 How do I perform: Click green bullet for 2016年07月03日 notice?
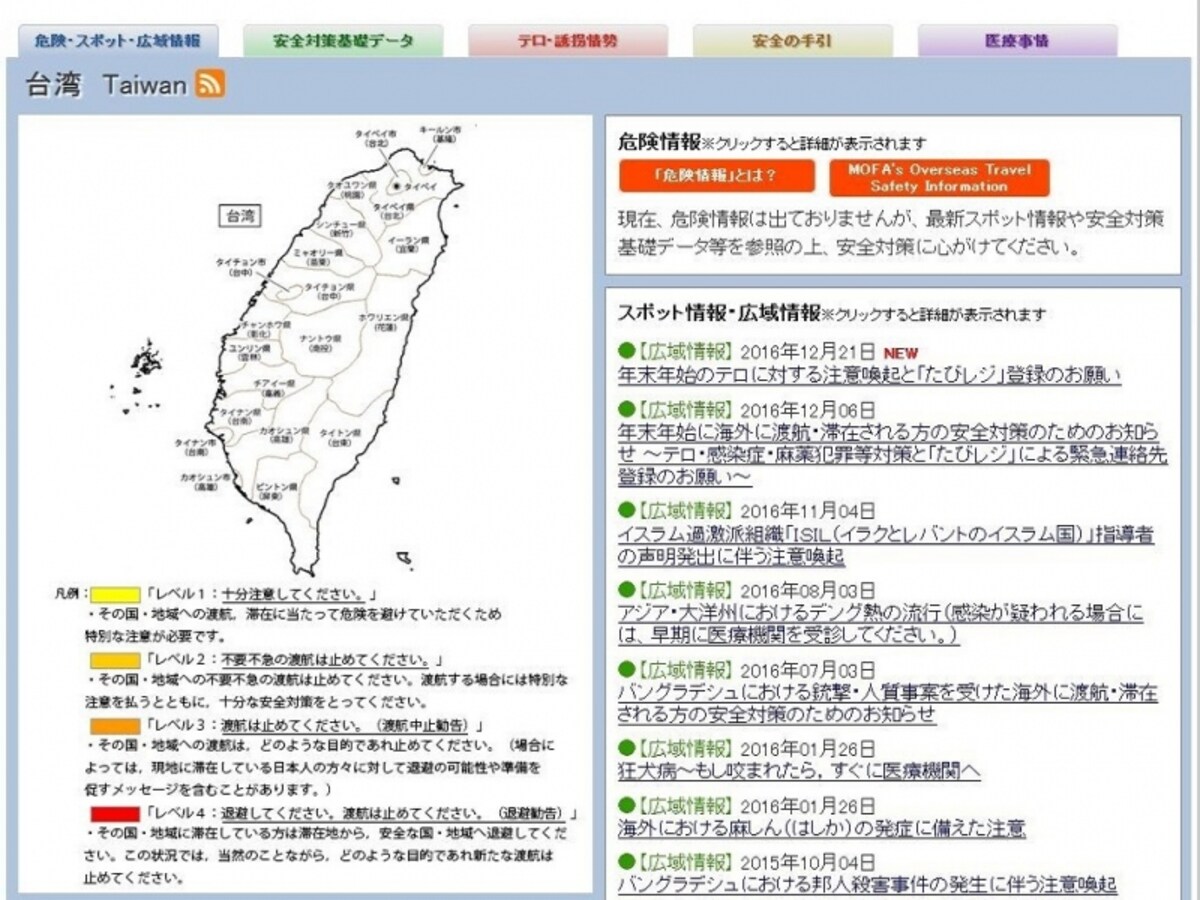pos(626,668)
